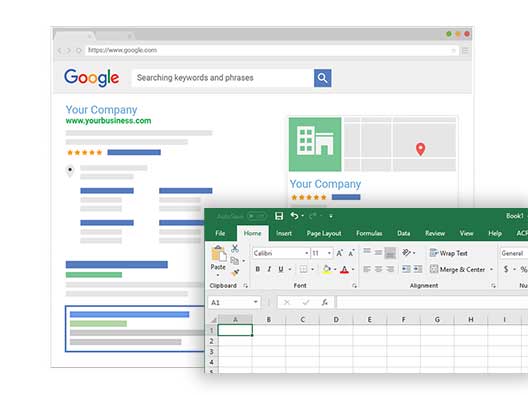Apply middle vertical alignment

click(378, 253)
